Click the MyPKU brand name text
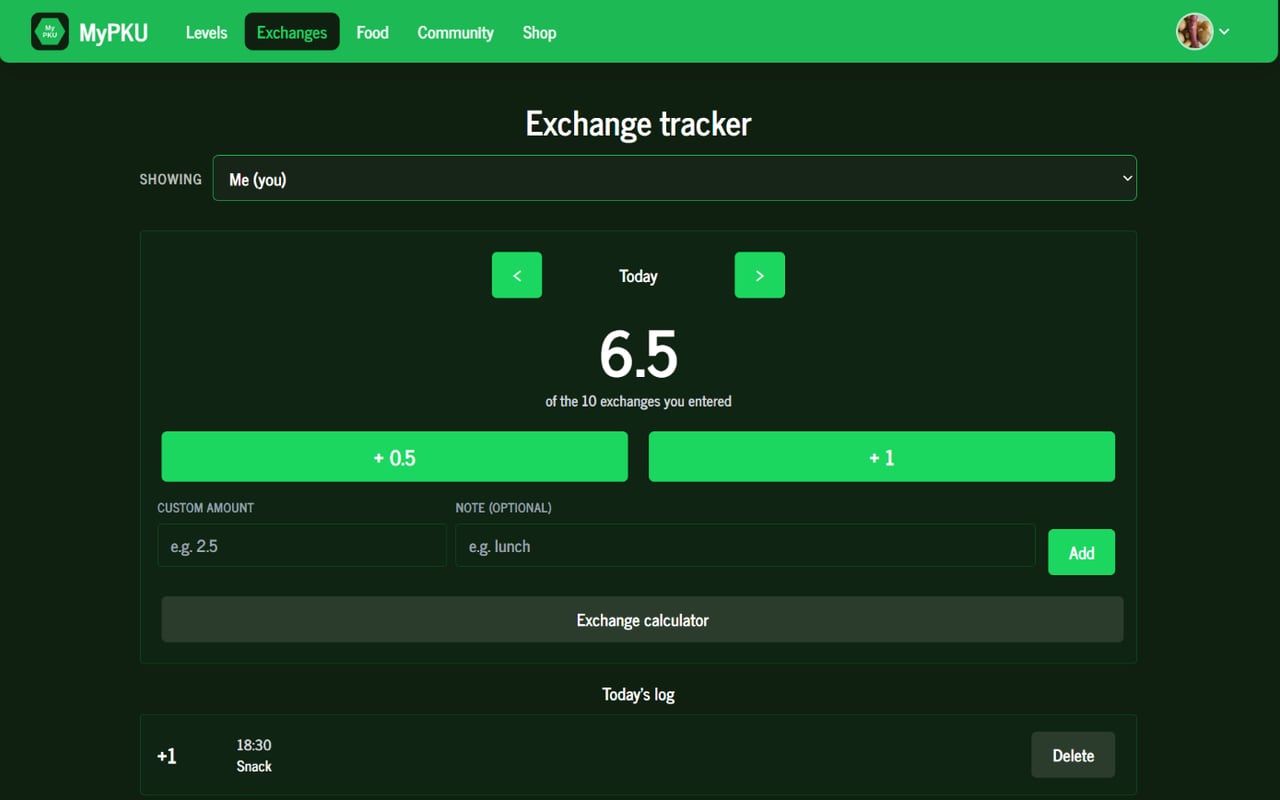1280x800 pixels. pyautogui.click(x=114, y=33)
